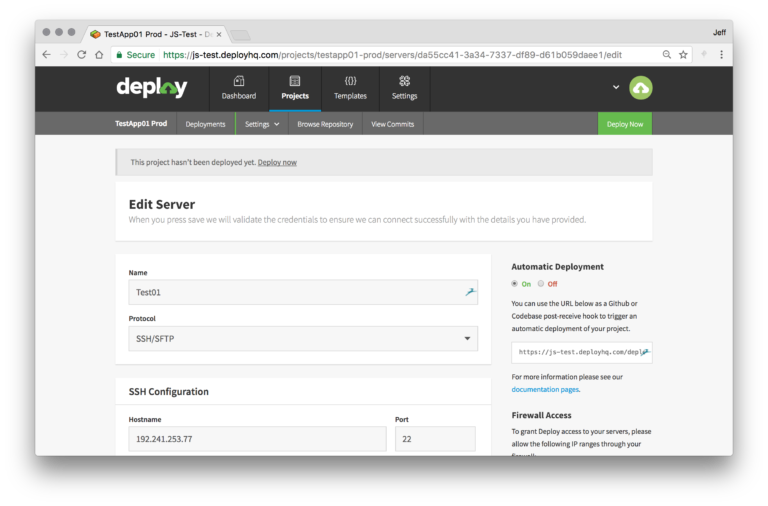768x506 pixels.
Task: Click the Hostname input field
Action: click(258, 439)
